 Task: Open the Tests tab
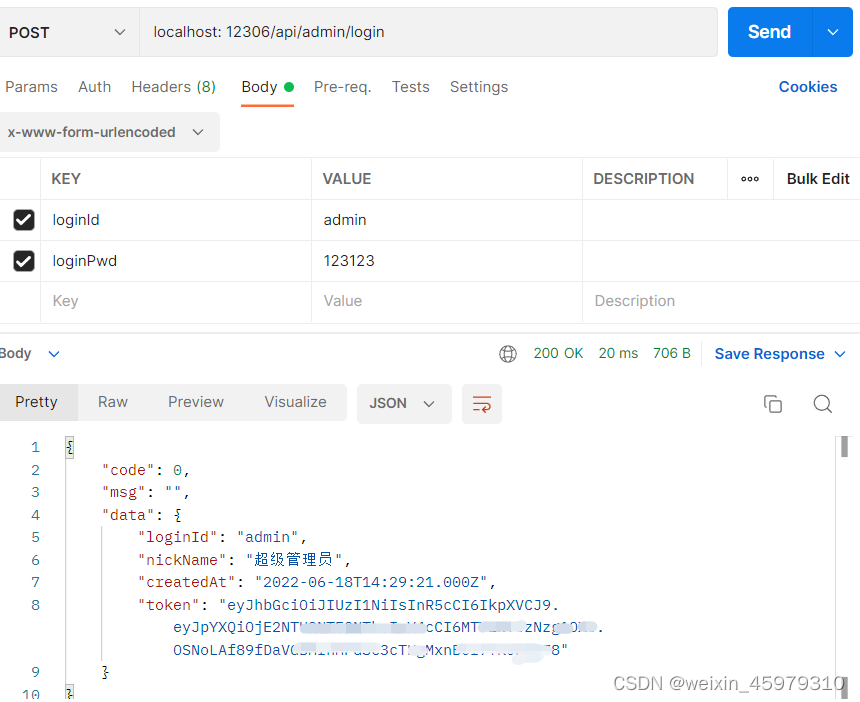(x=410, y=87)
